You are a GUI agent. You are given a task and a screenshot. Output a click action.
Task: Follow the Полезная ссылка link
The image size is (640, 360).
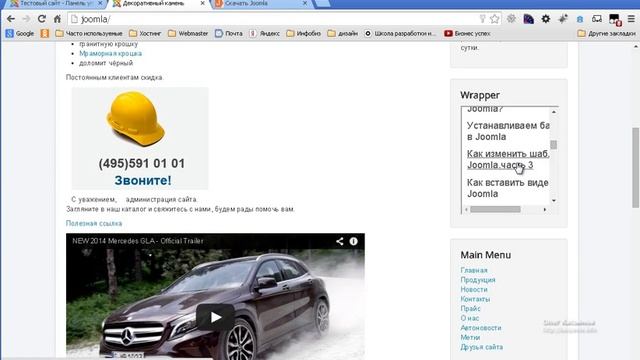[94, 223]
